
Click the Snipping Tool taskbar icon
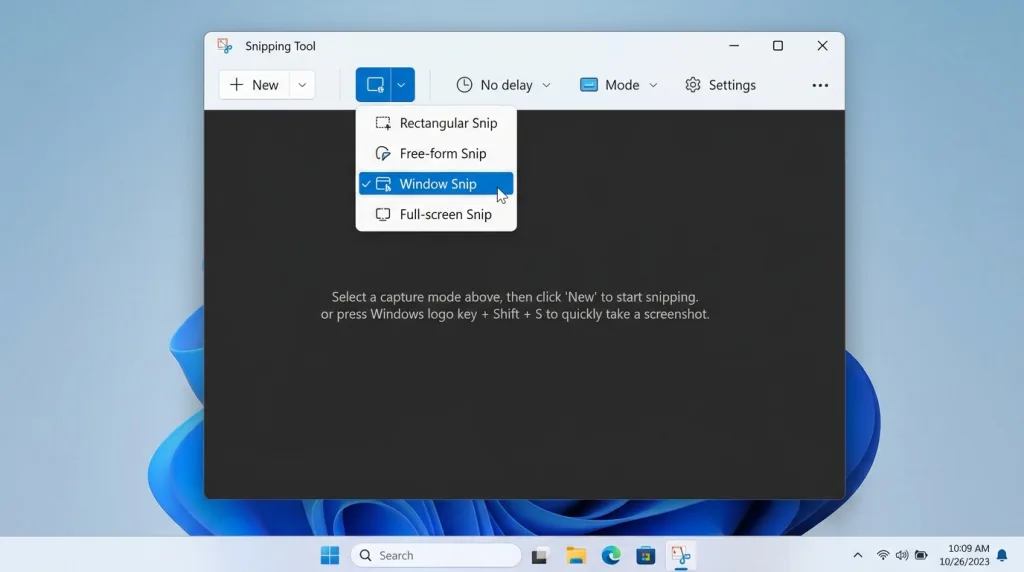point(681,556)
